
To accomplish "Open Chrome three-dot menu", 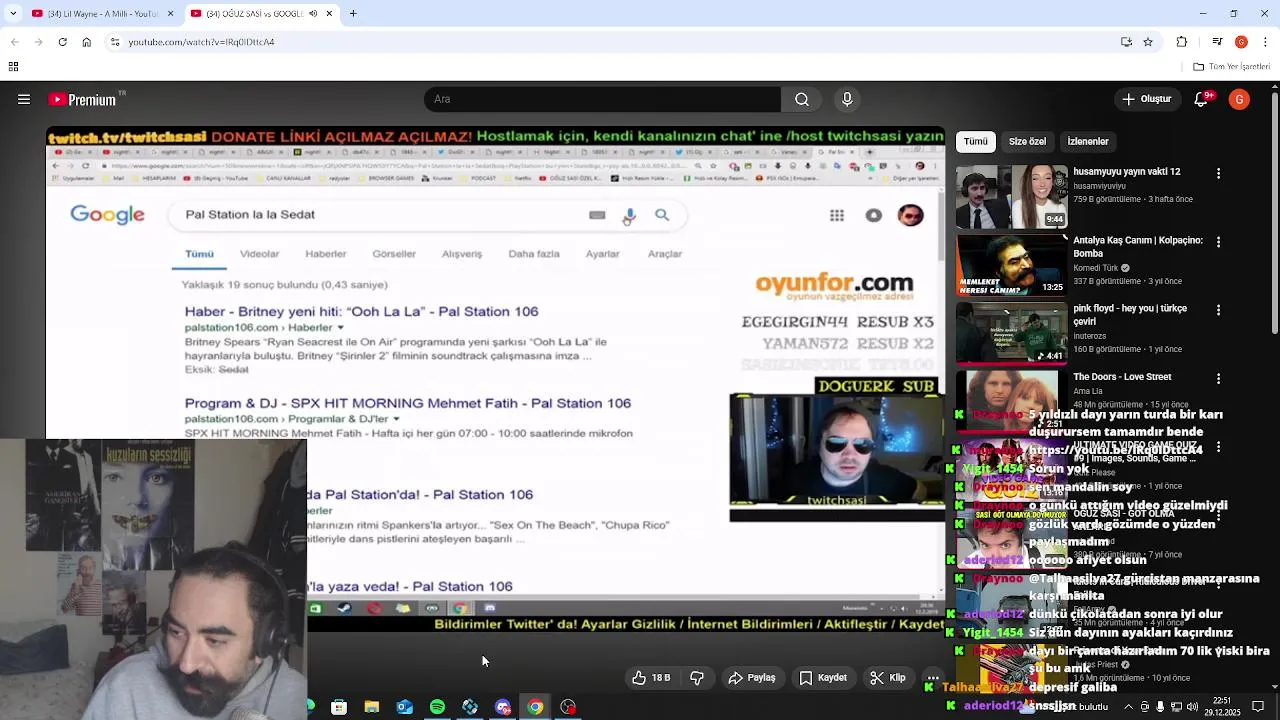I will pos(1264,42).
